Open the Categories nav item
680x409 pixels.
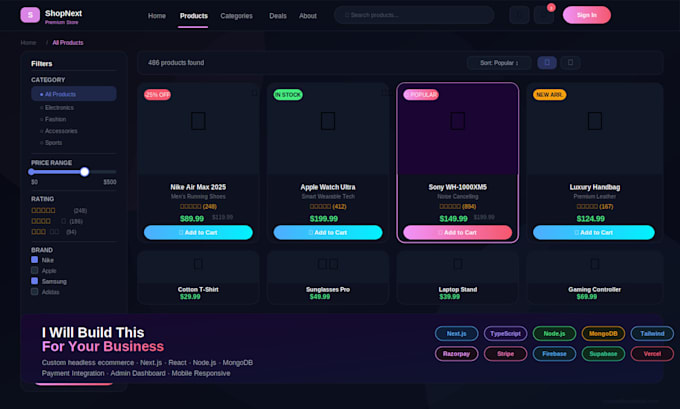[236, 16]
